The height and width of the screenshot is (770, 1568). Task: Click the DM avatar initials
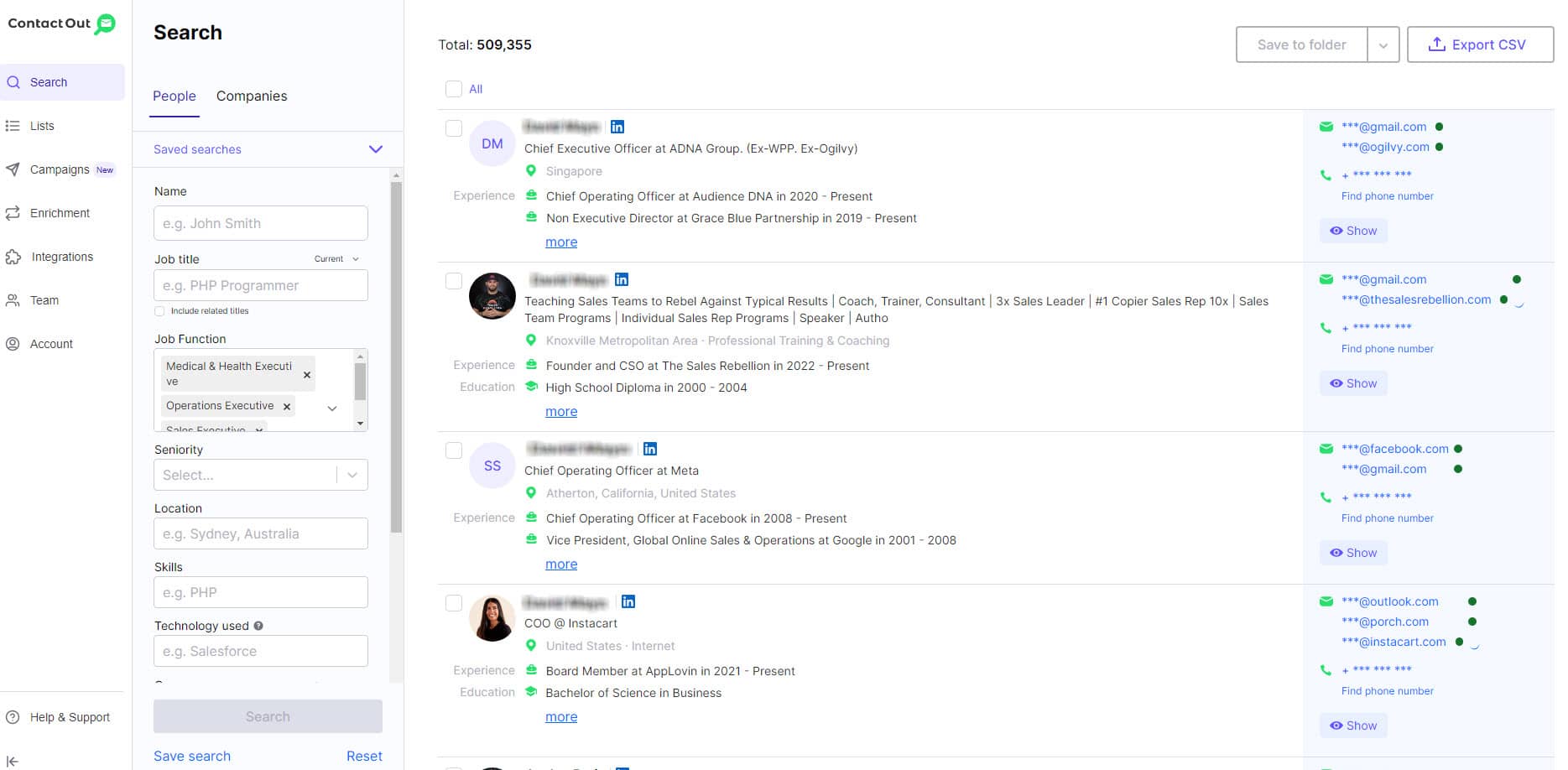tap(492, 143)
